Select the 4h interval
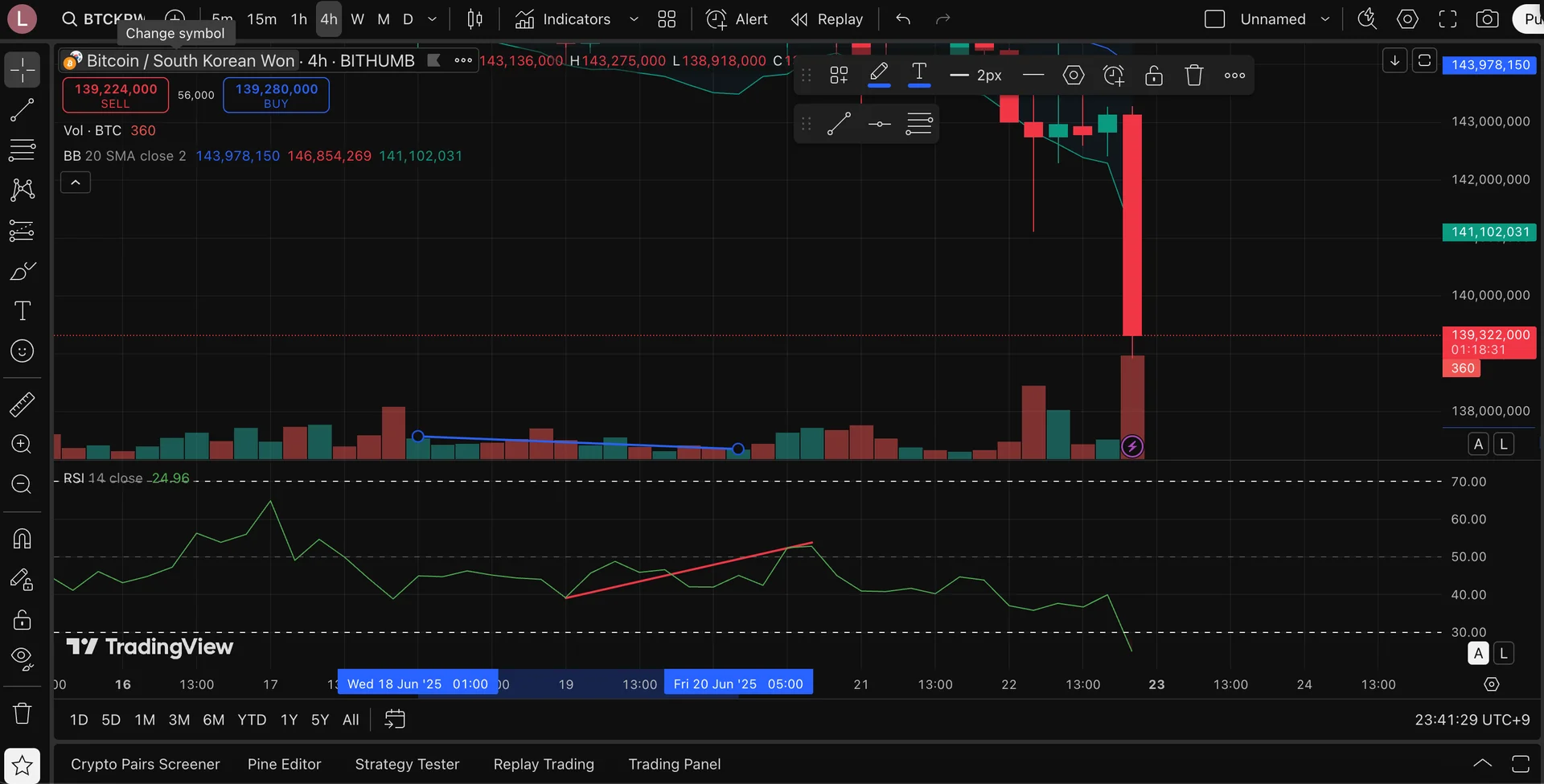The width and height of the screenshot is (1544, 784). coord(329,18)
